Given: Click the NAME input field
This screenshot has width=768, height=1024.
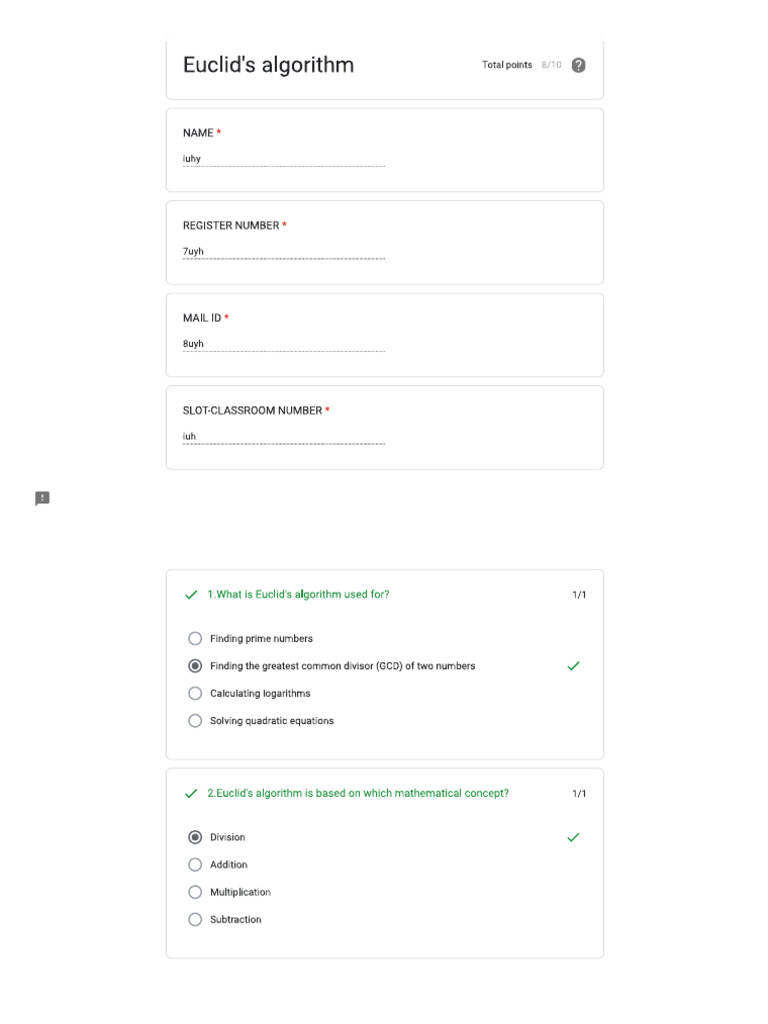Looking at the screenshot, I should pos(283,159).
